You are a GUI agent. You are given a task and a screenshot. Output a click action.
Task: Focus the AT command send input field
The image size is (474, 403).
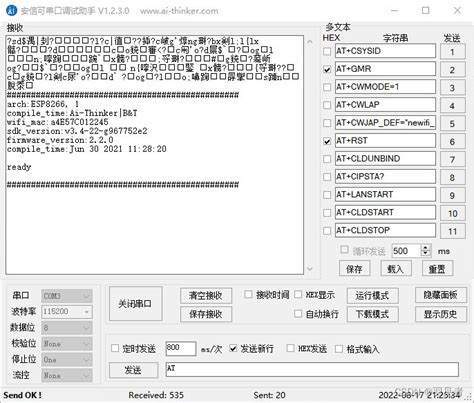(312, 370)
